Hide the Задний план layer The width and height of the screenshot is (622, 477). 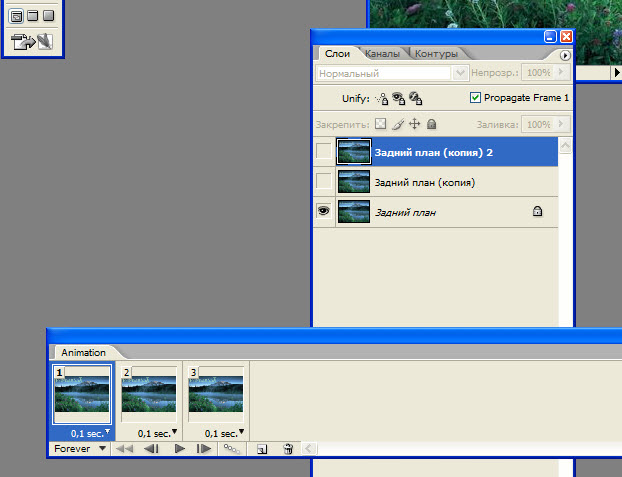(324, 211)
